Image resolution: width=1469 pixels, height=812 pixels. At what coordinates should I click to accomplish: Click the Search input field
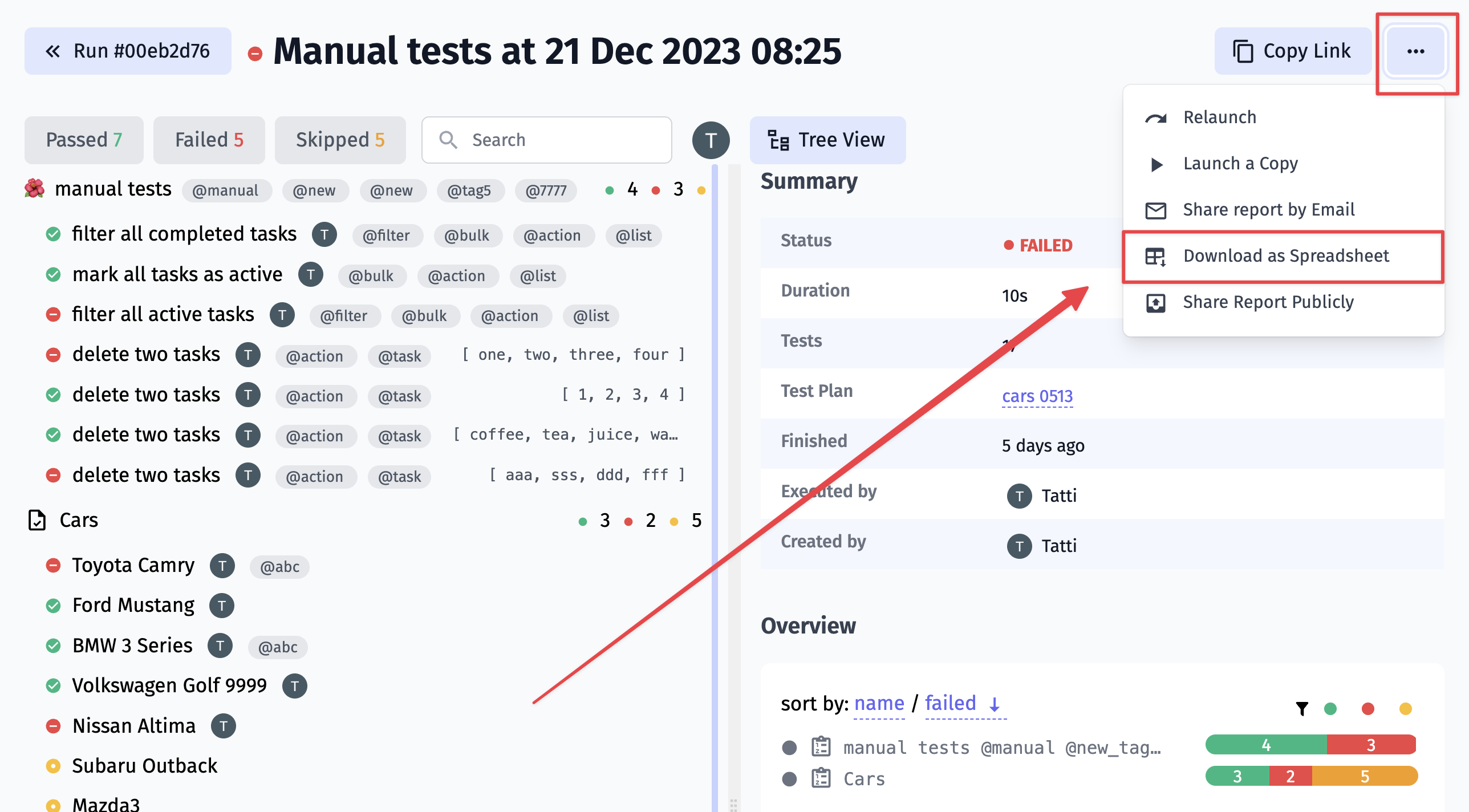[x=547, y=139]
